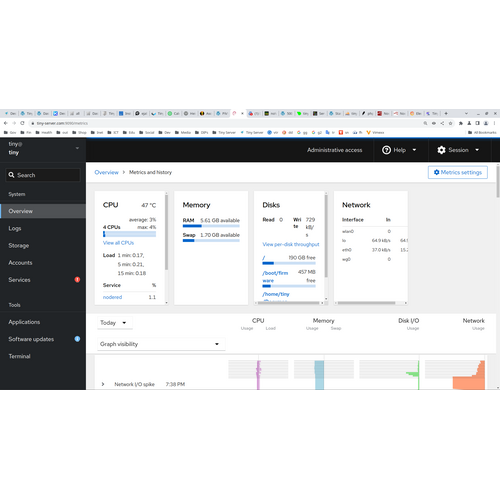The image size is (500, 500).
Task: Click the sidebar Search field
Action: [x=43, y=175]
